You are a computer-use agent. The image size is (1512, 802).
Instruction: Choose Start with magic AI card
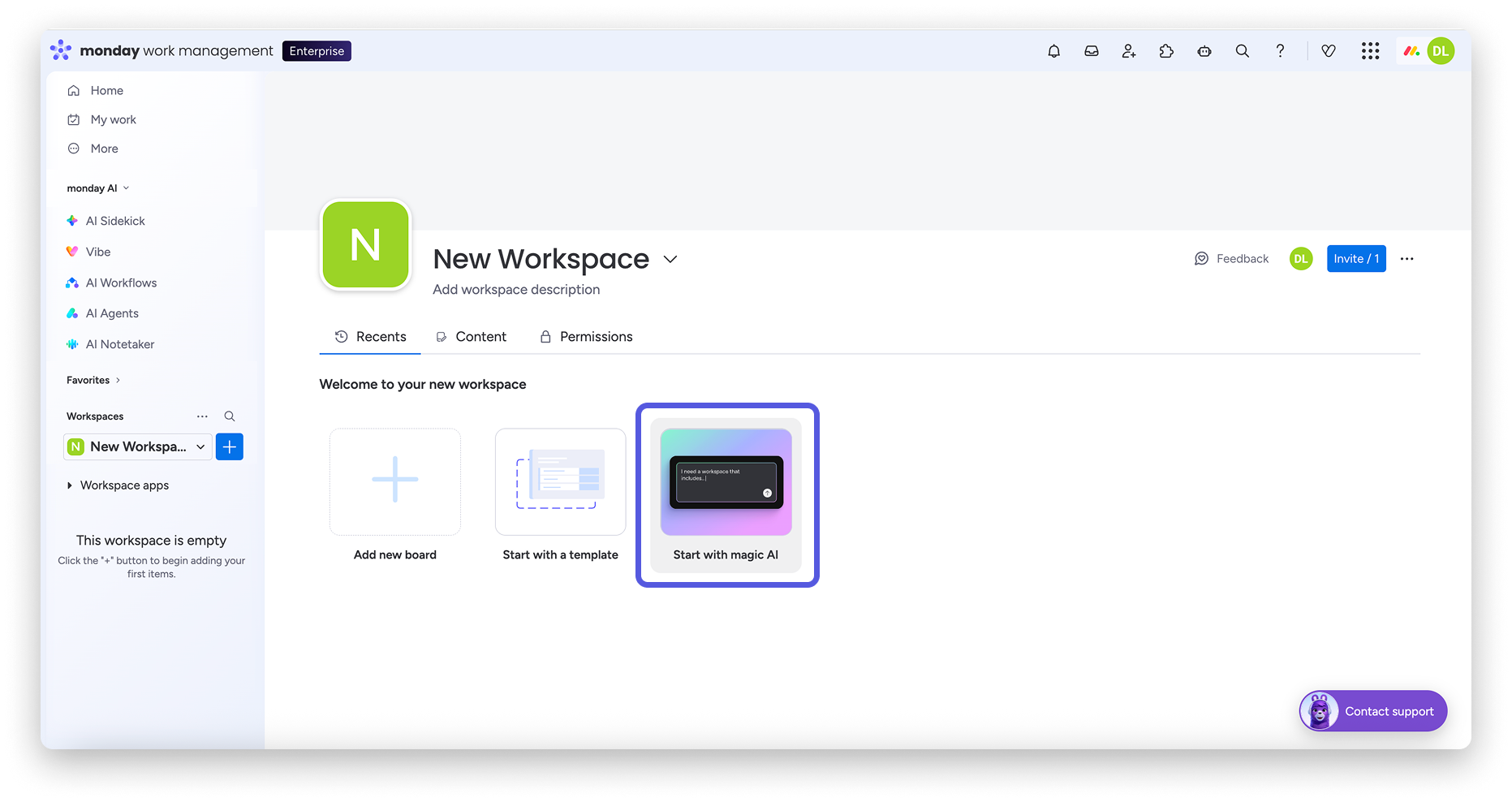pyautogui.click(x=726, y=496)
